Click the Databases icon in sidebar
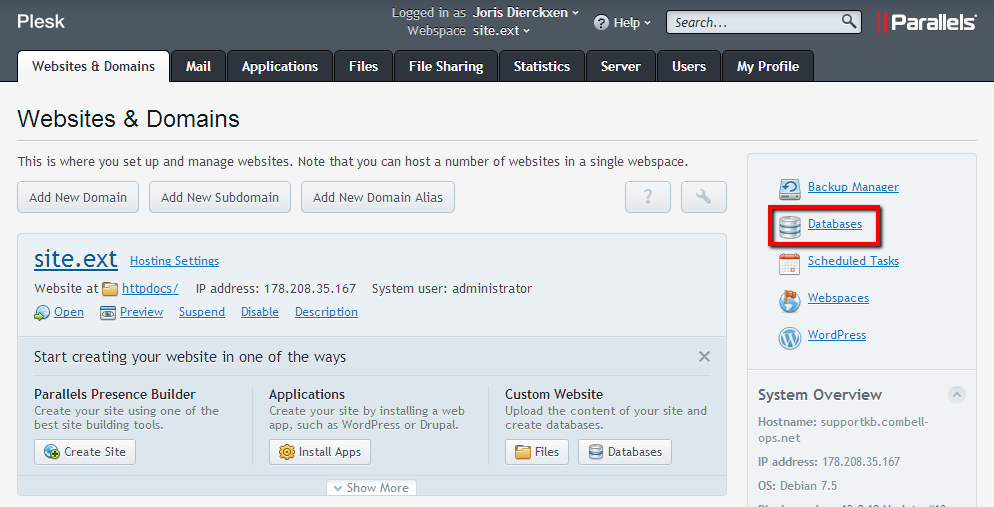The width and height of the screenshot is (994, 507). click(790, 226)
